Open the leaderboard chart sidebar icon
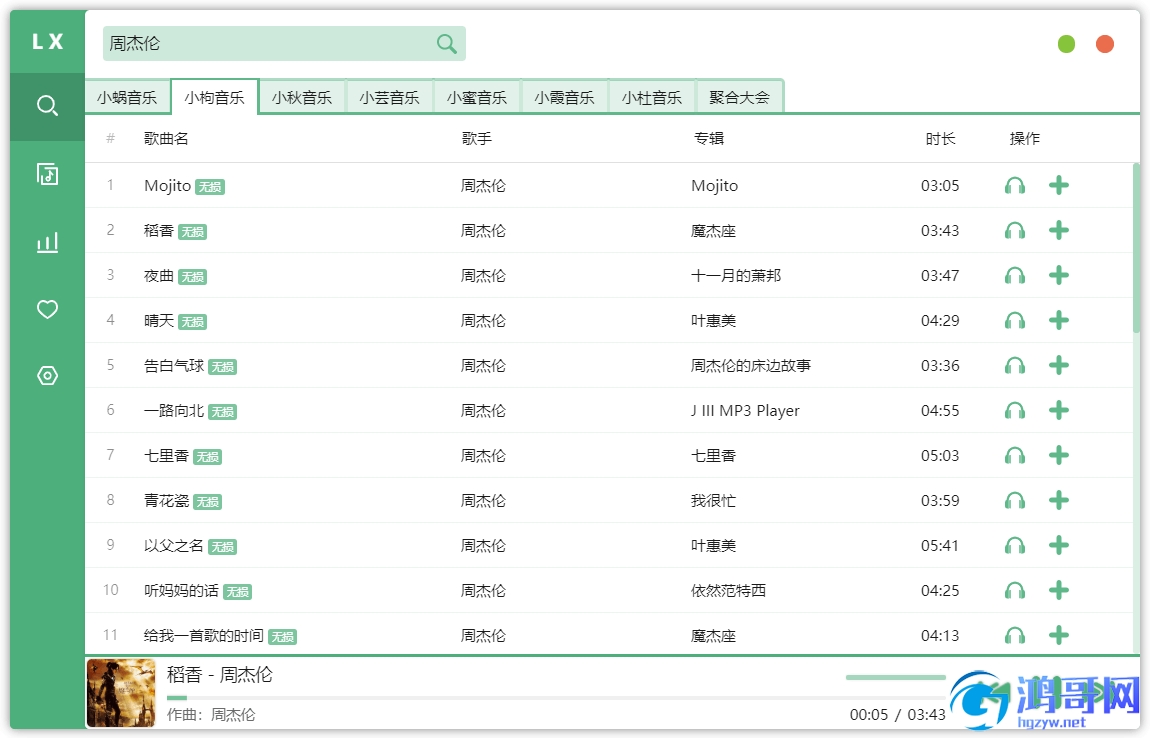 coord(47,242)
